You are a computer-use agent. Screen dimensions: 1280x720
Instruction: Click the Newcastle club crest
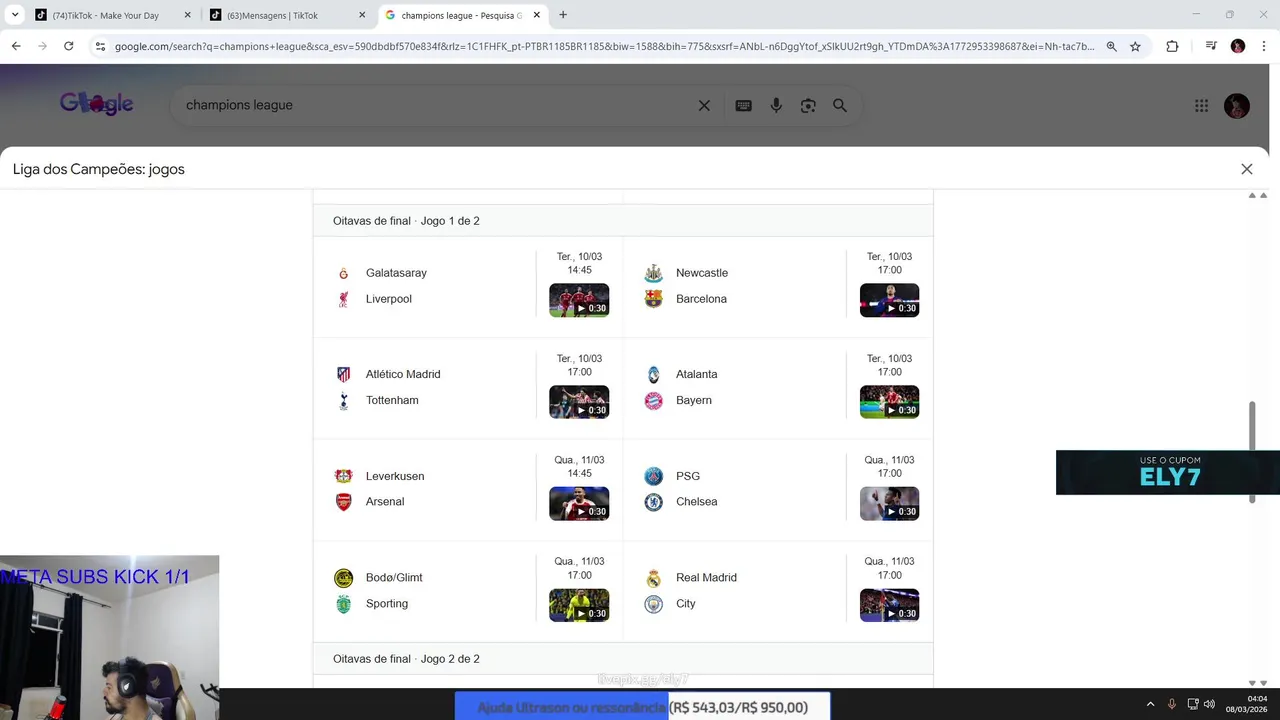653,273
